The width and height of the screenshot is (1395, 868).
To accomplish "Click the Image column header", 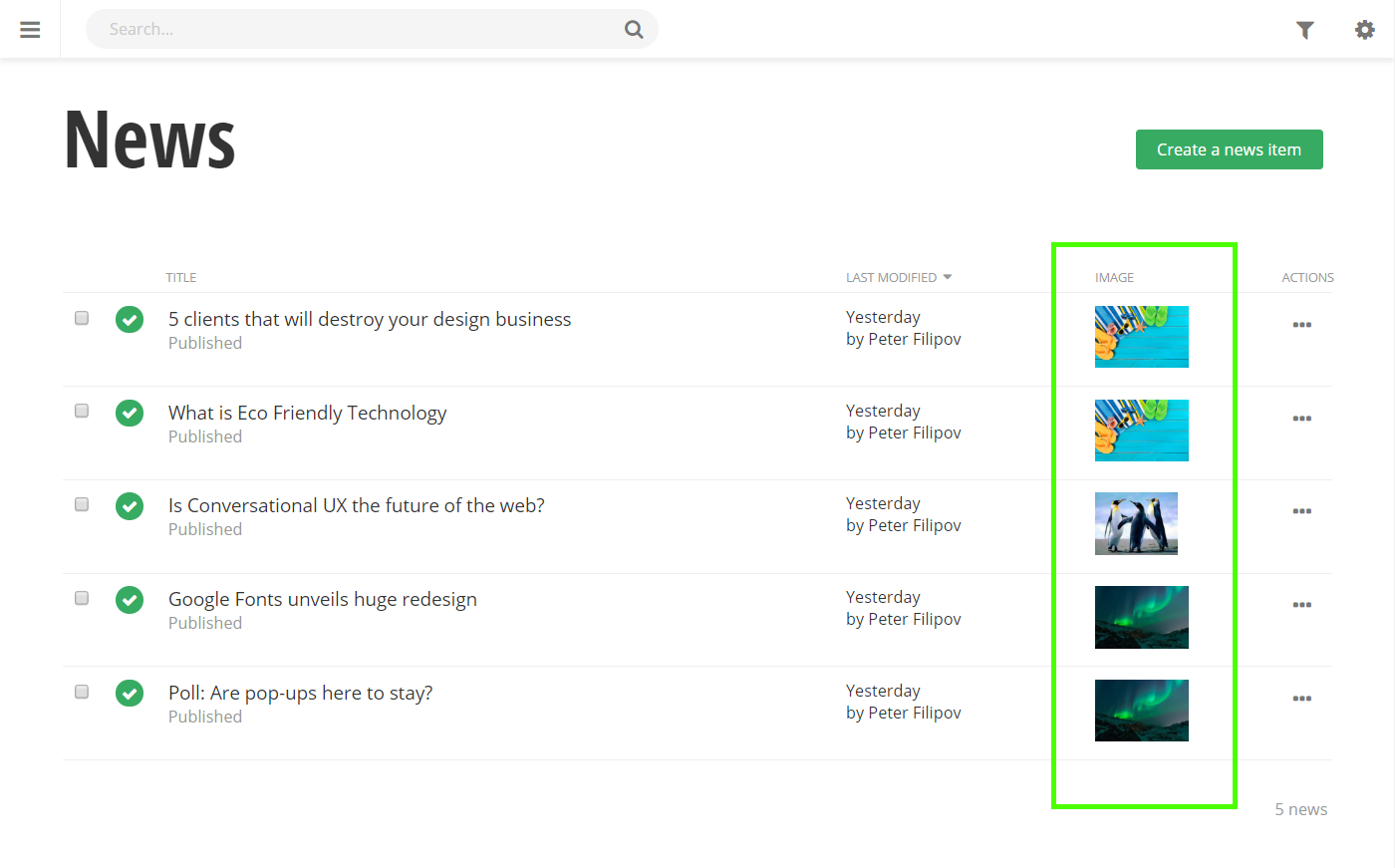I will coord(1114,278).
